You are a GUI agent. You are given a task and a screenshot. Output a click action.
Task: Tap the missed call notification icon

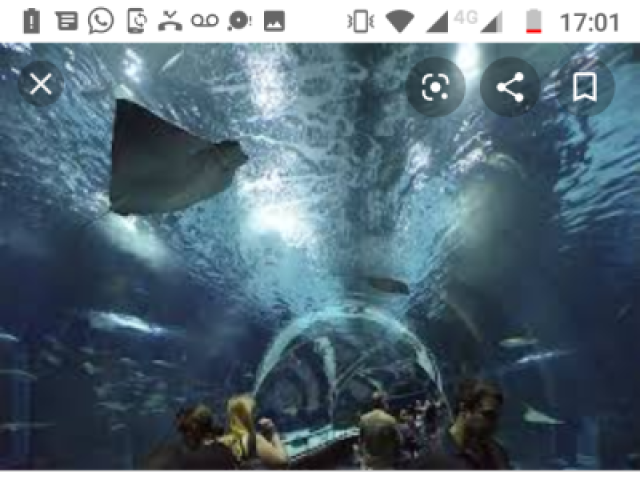pyautogui.click(x=170, y=21)
